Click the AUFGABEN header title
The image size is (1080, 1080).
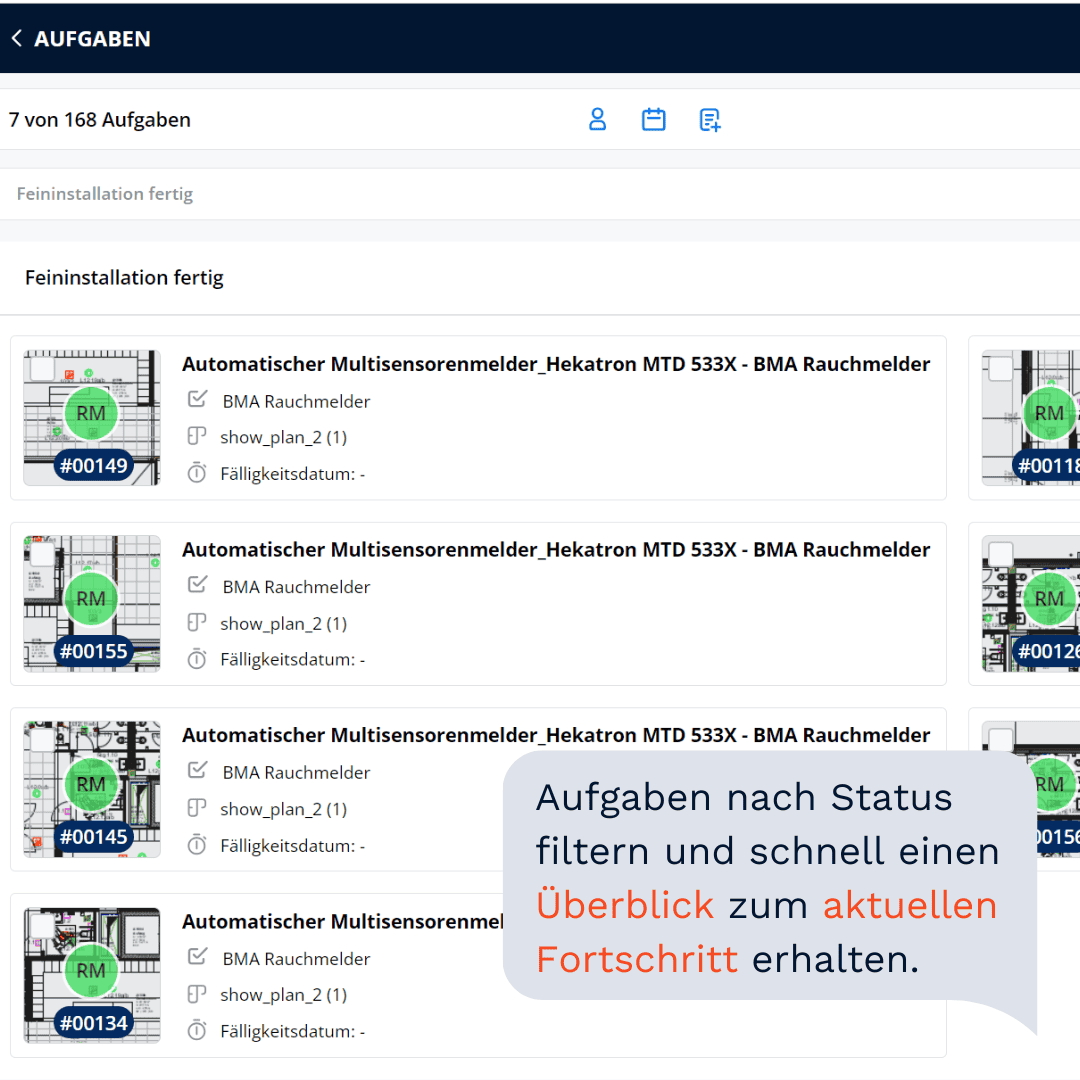point(92,39)
